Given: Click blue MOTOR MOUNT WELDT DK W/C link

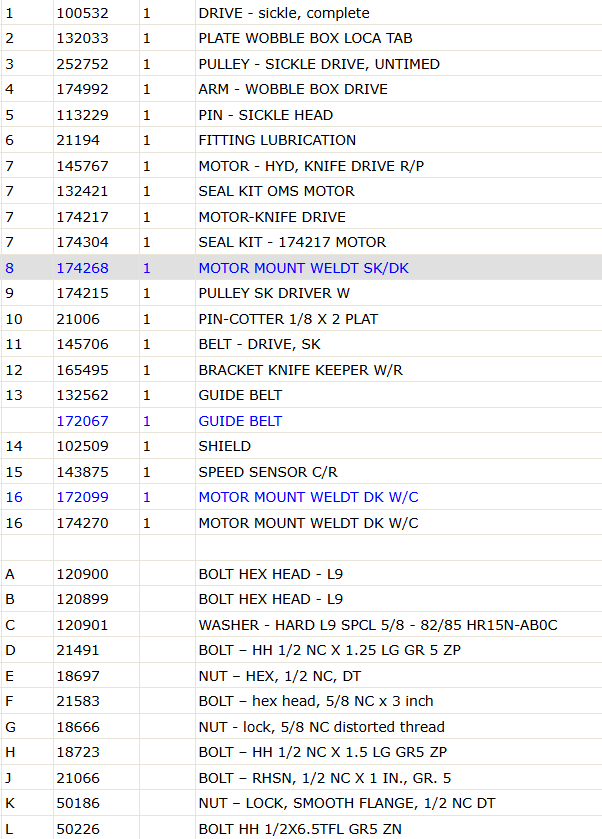Looking at the screenshot, I should (308, 497).
